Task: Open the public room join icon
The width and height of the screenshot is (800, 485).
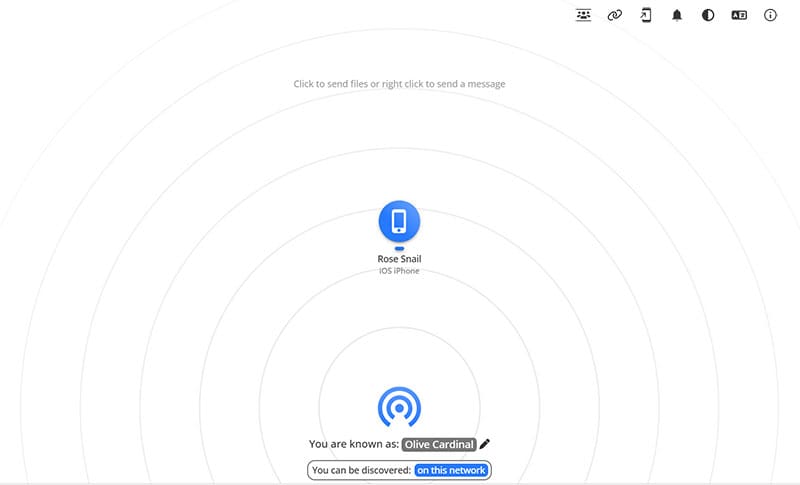Action: click(583, 15)
